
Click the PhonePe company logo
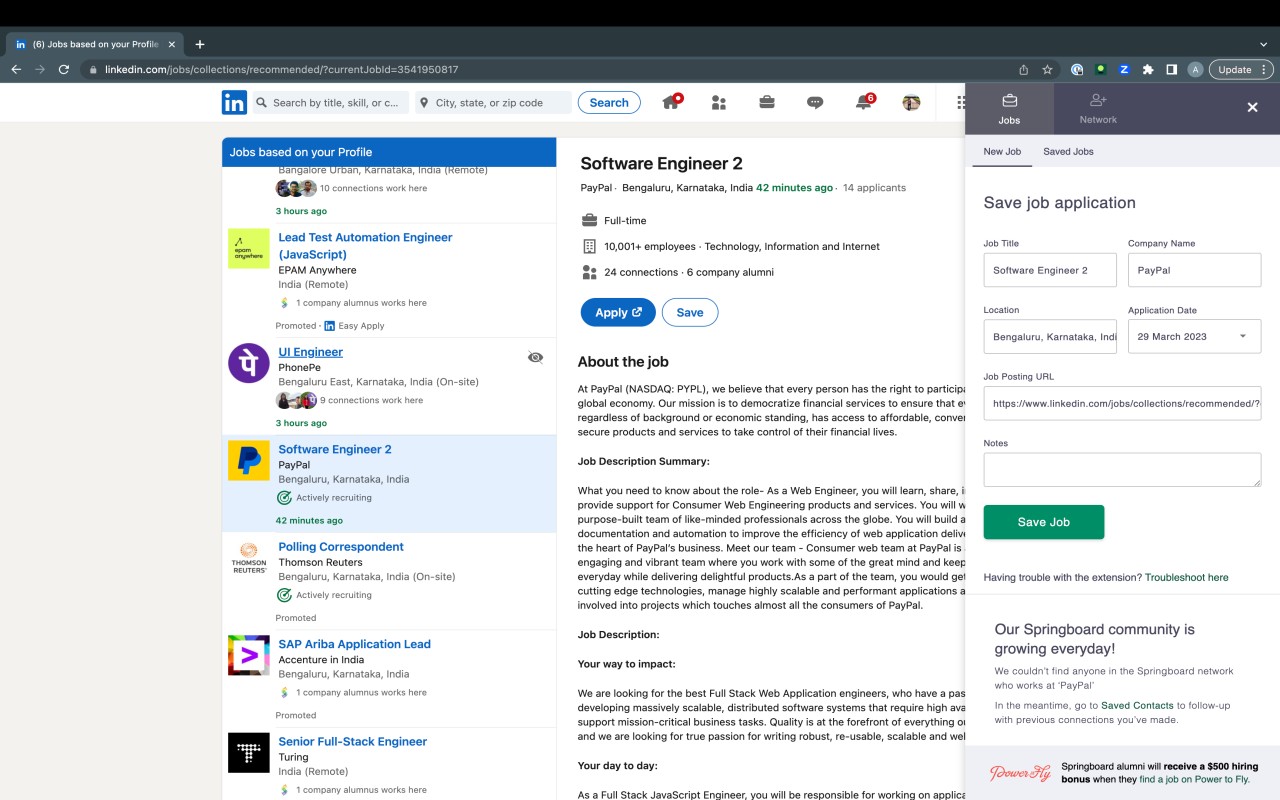click(x=249, y=363)
